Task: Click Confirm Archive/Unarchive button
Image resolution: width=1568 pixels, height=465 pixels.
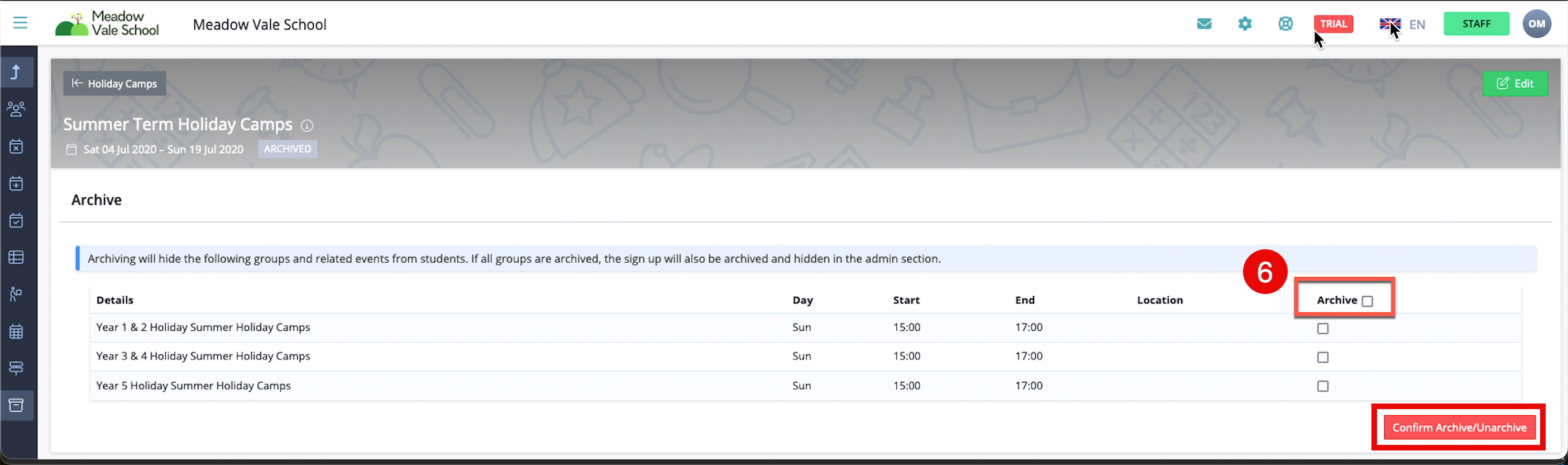Action: click(x=1459, y=427)
